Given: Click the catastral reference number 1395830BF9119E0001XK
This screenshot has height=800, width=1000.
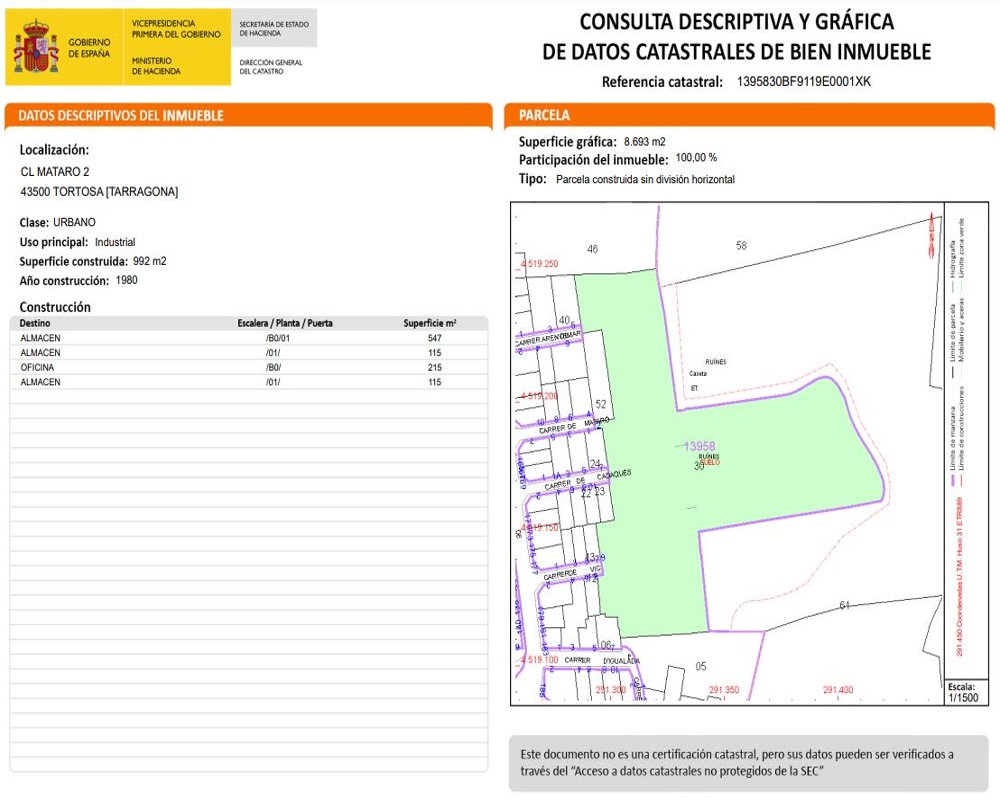Looking at the screenshot, I should point(803,82).
